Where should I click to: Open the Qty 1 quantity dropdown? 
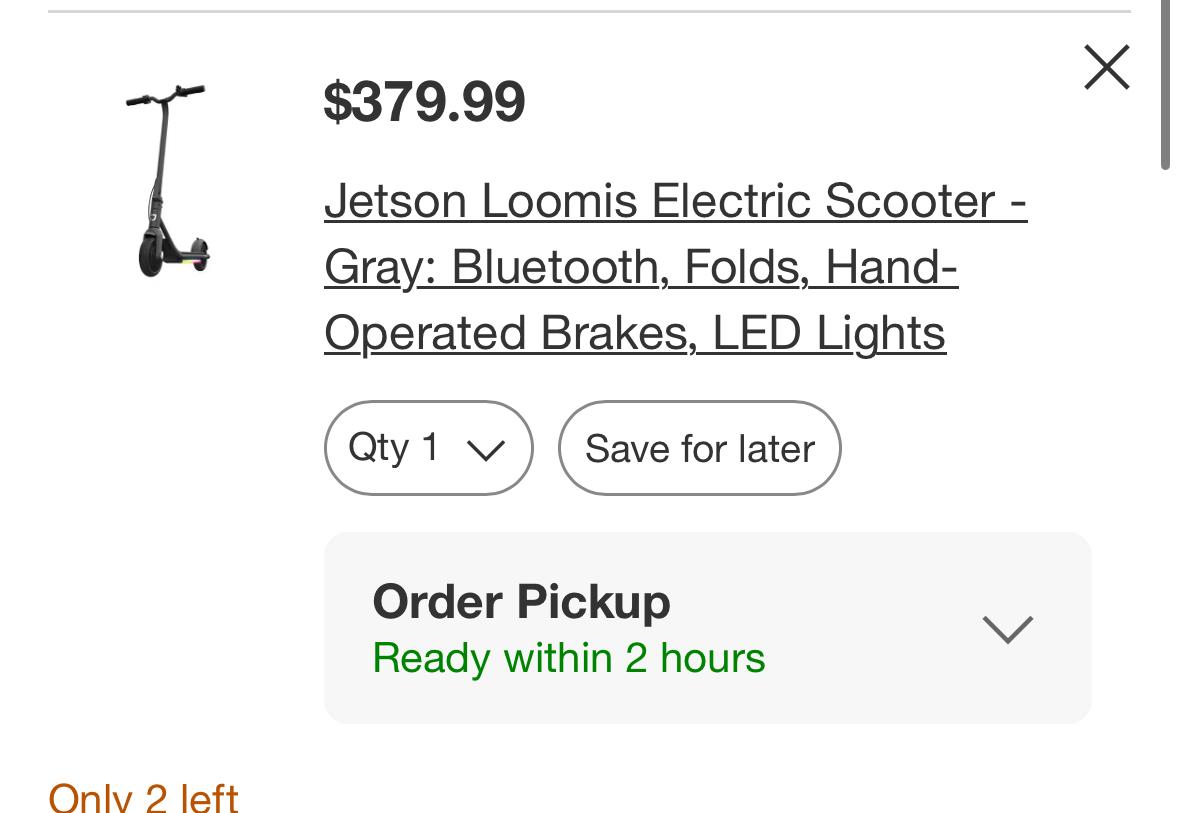click(428, 448)
